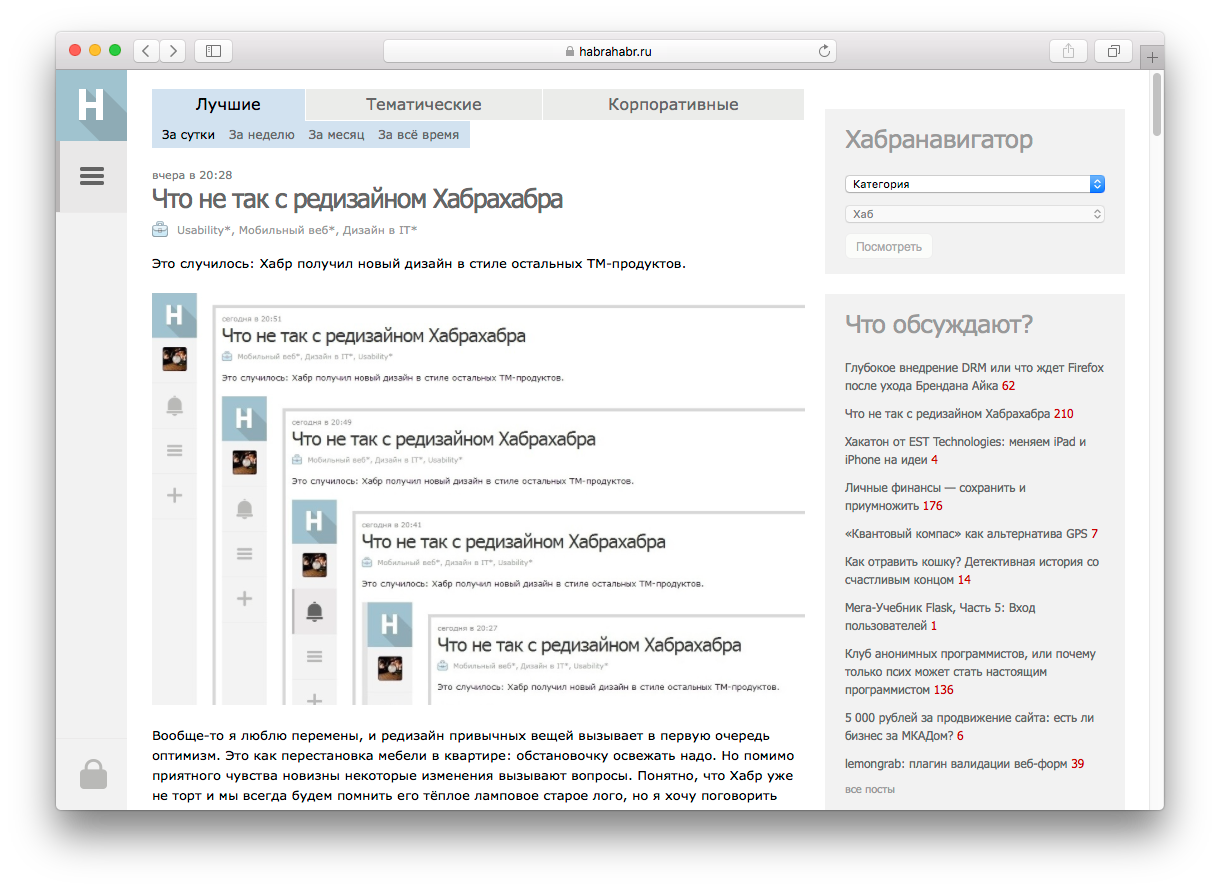The width and height of the screenshot is (1220, 890).
Task: Click the page vertical scrollbar
Action: 1157,104
